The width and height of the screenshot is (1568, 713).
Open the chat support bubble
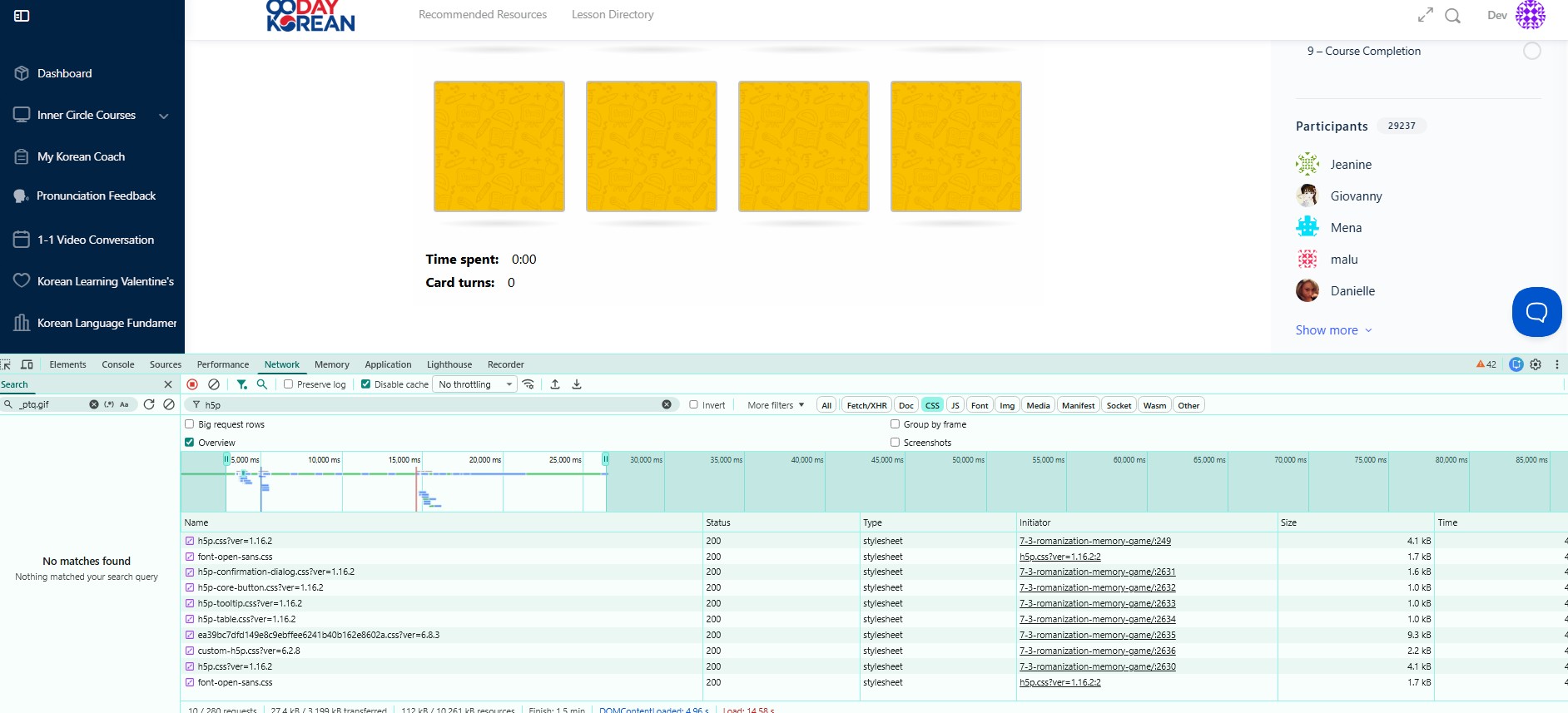click(1536, 312)
